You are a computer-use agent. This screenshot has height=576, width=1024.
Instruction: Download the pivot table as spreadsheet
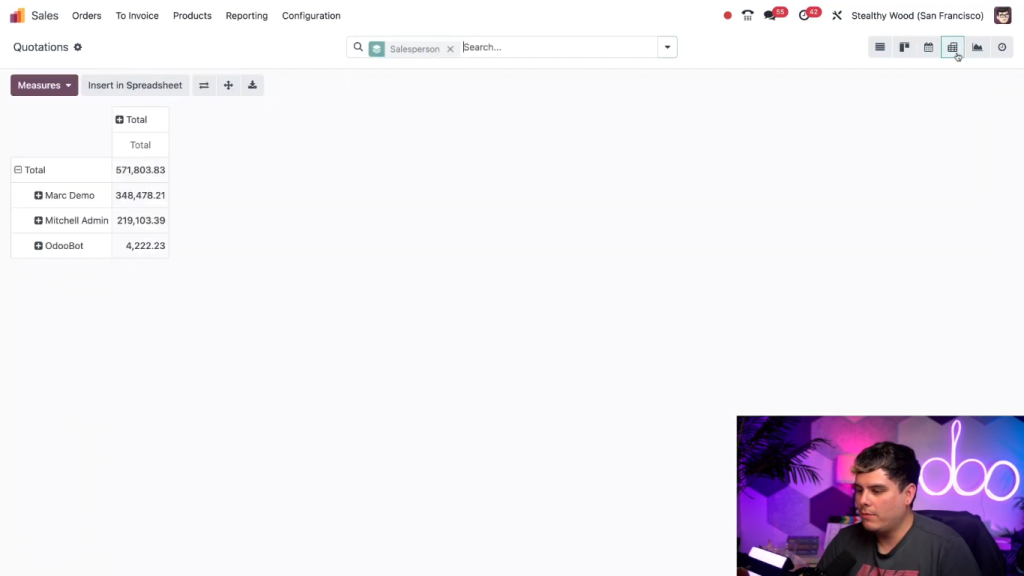252,86
